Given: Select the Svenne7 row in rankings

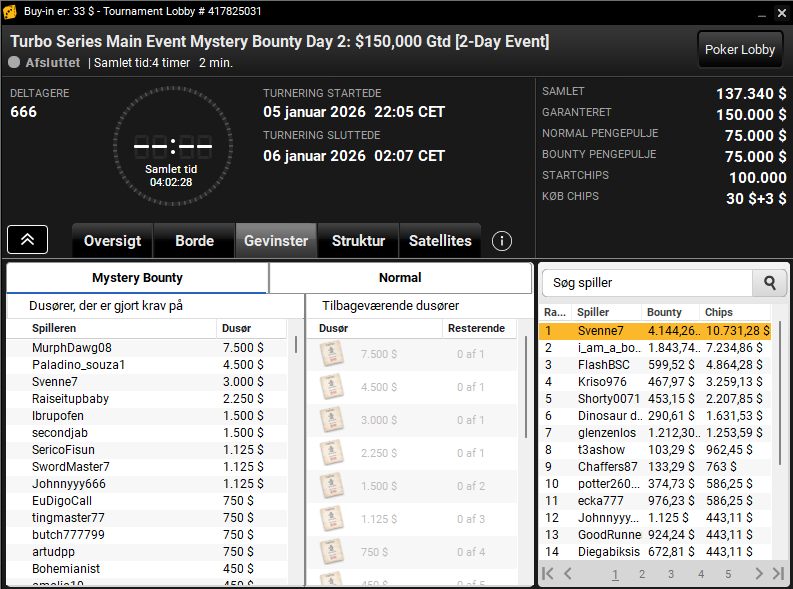Looking at the screenshot, I should 655,331.
